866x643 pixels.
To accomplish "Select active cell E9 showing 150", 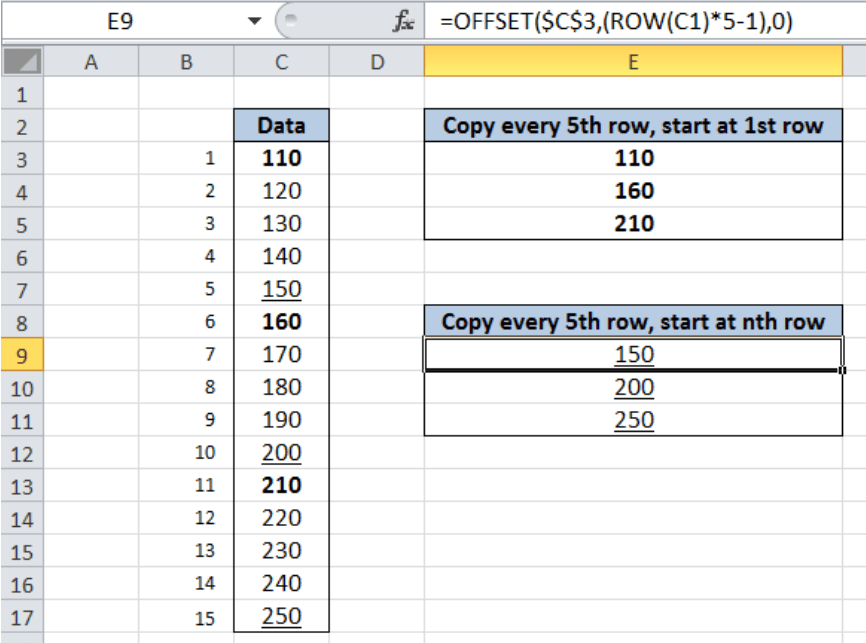I will 633,354.
